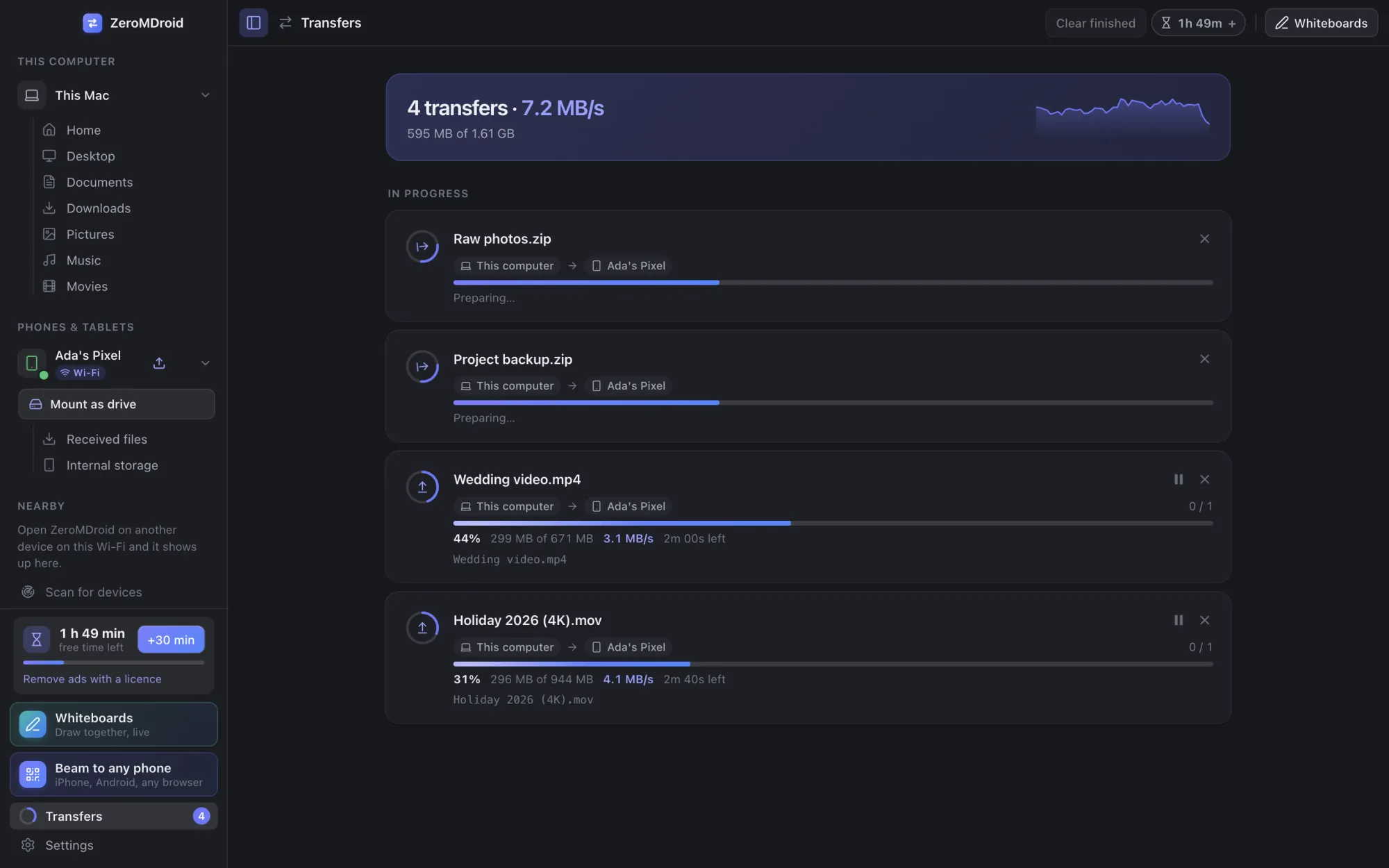This screenshot has height=868, width=1389.
Task: Open Settings in the sidebar
Action: tap(114, 845)
